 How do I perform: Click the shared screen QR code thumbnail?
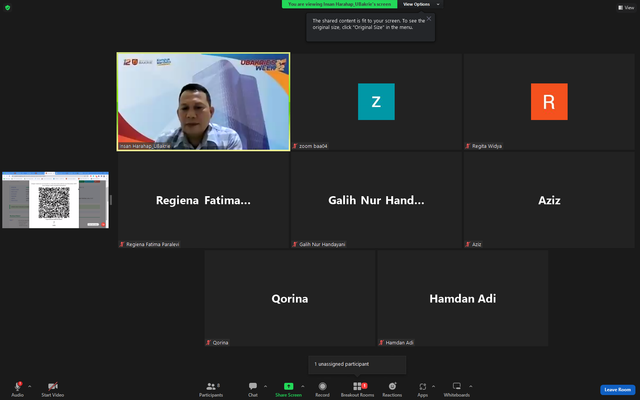56,200
